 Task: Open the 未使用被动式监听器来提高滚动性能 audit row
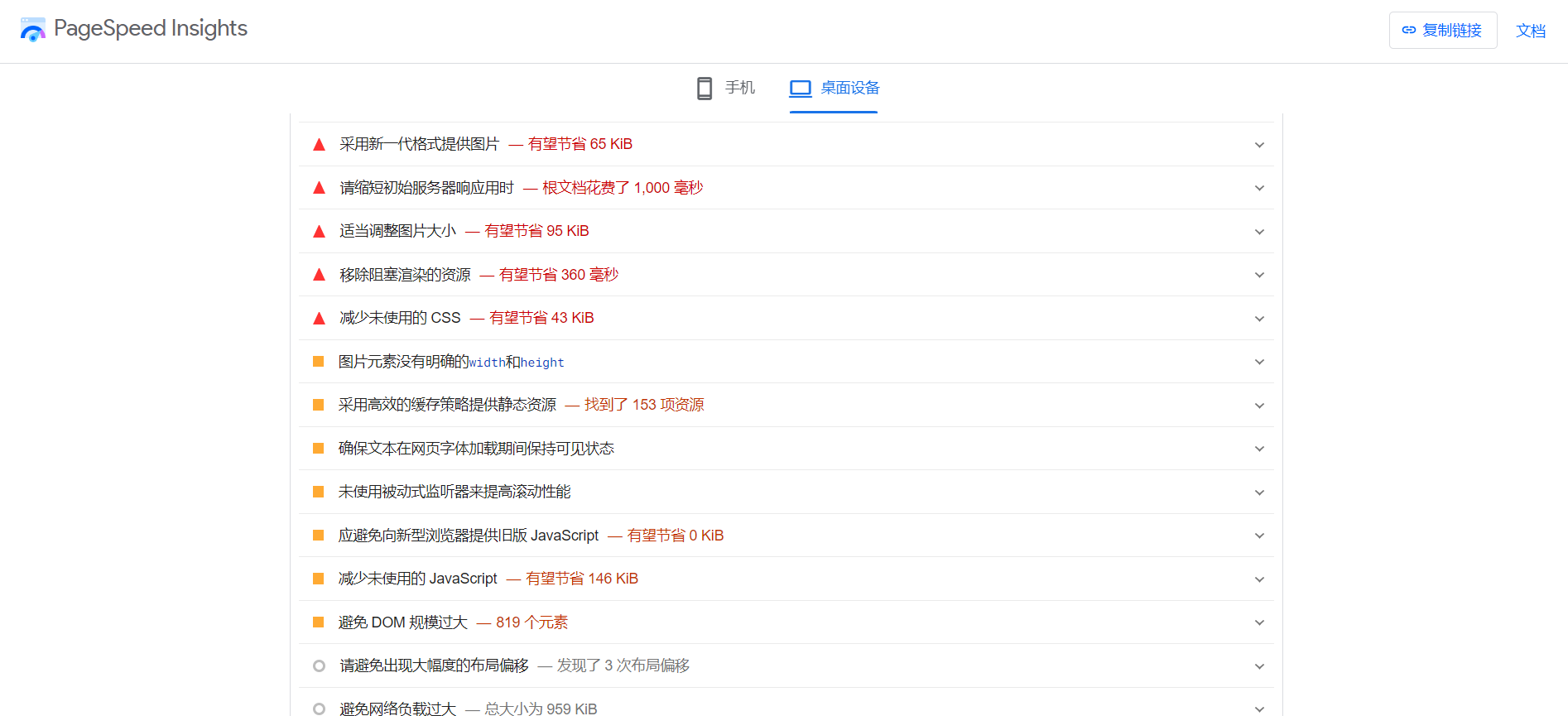455,492
